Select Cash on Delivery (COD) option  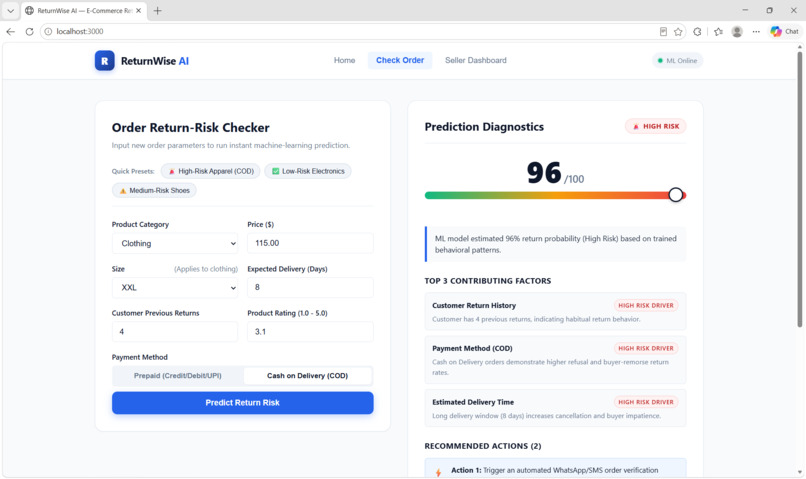tap(307, 376)
